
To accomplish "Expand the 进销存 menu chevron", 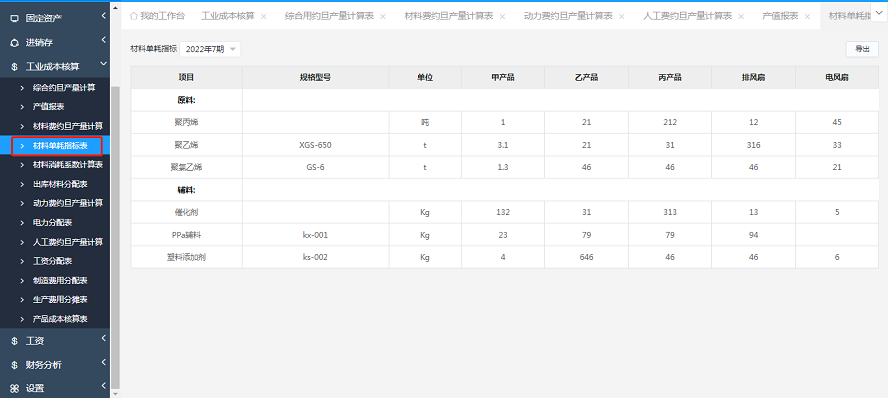I will point(104,40).
